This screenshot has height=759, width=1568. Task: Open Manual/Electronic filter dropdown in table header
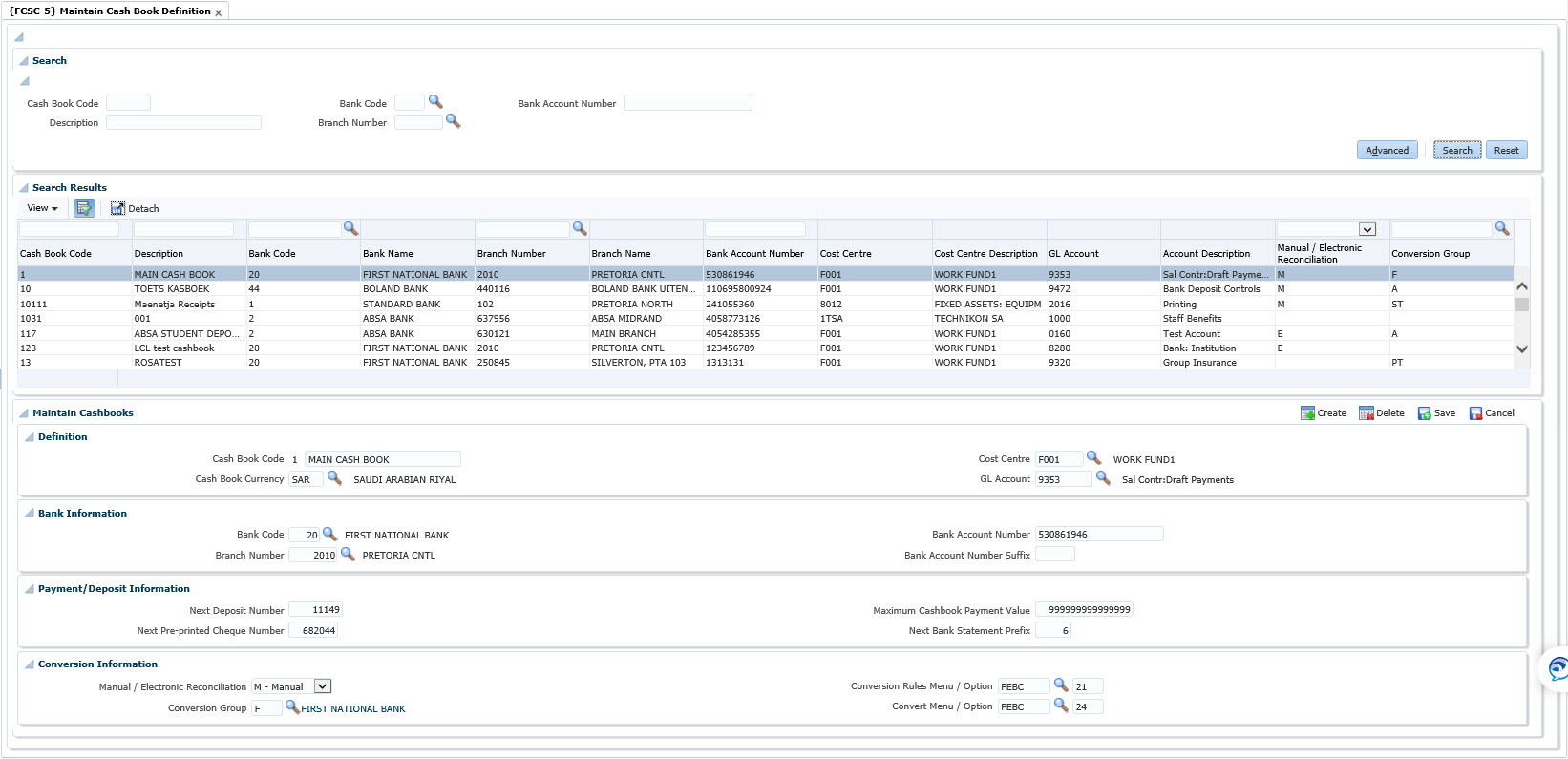[x=1367, y=229]
